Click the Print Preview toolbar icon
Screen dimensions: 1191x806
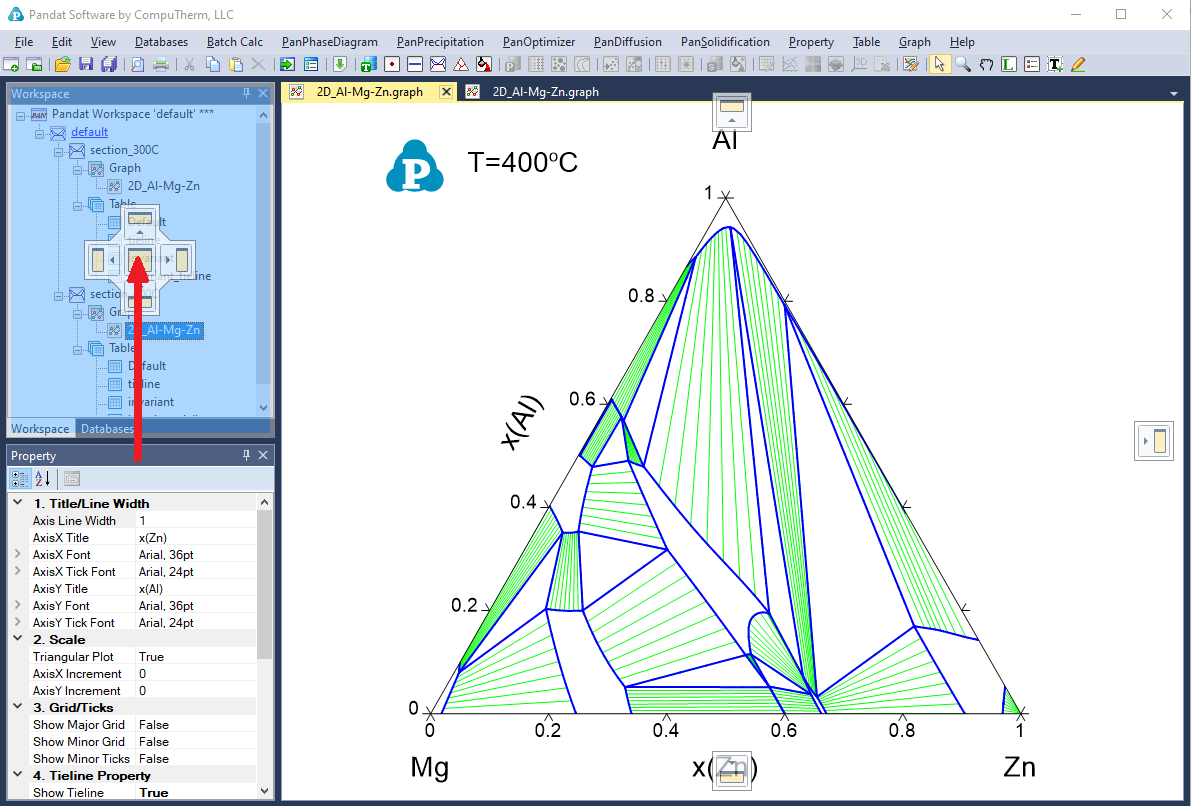point(137,64)
